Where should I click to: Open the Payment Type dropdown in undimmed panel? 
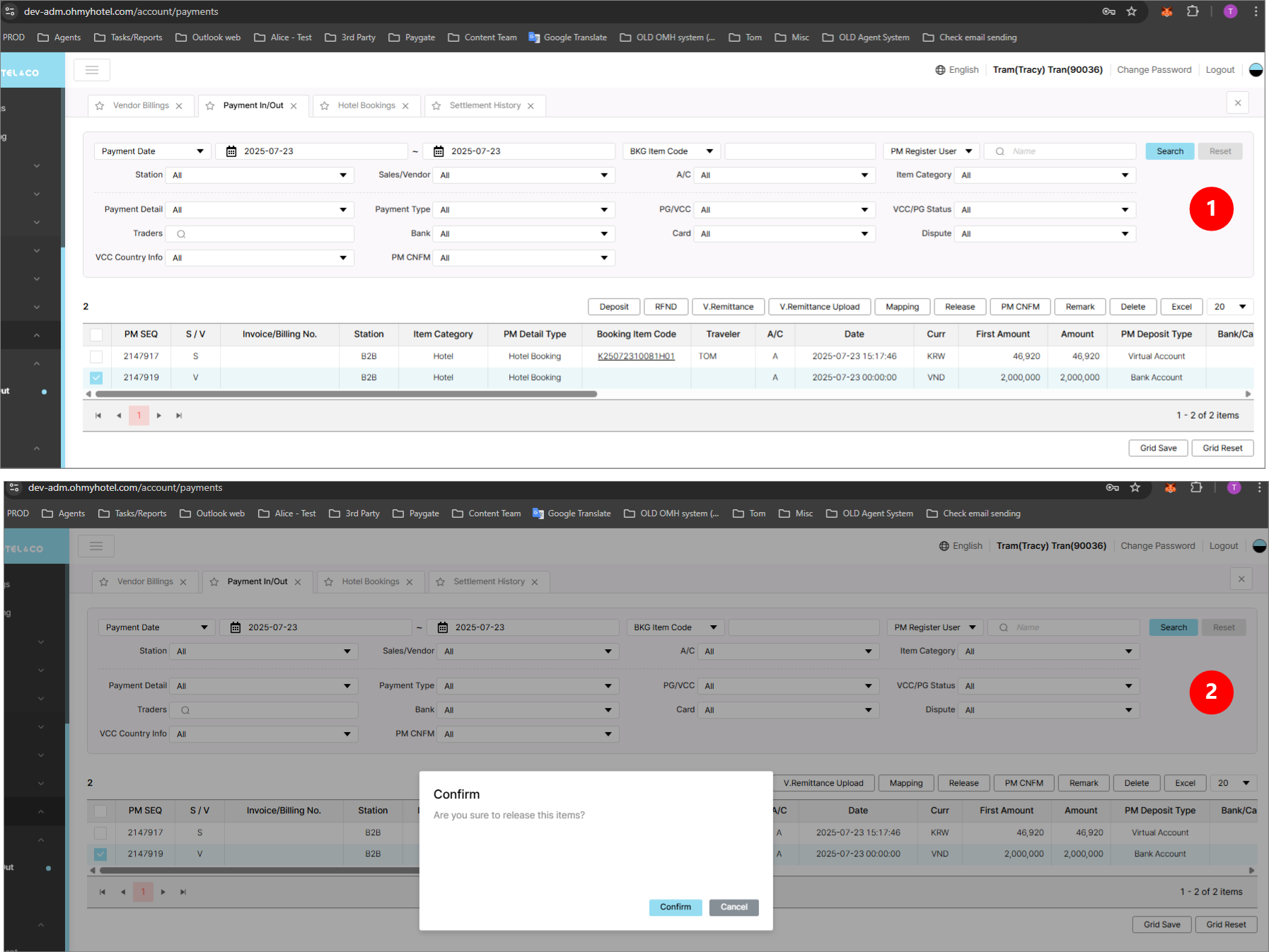[523, 210]
